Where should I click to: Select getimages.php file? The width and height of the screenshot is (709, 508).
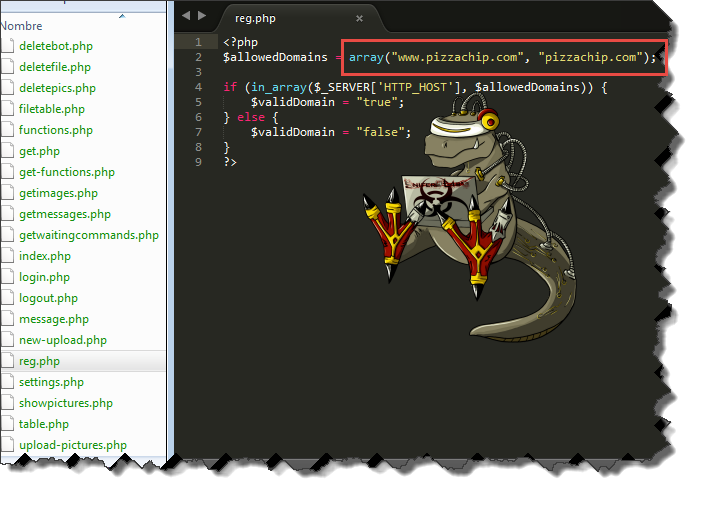[58, 193]
